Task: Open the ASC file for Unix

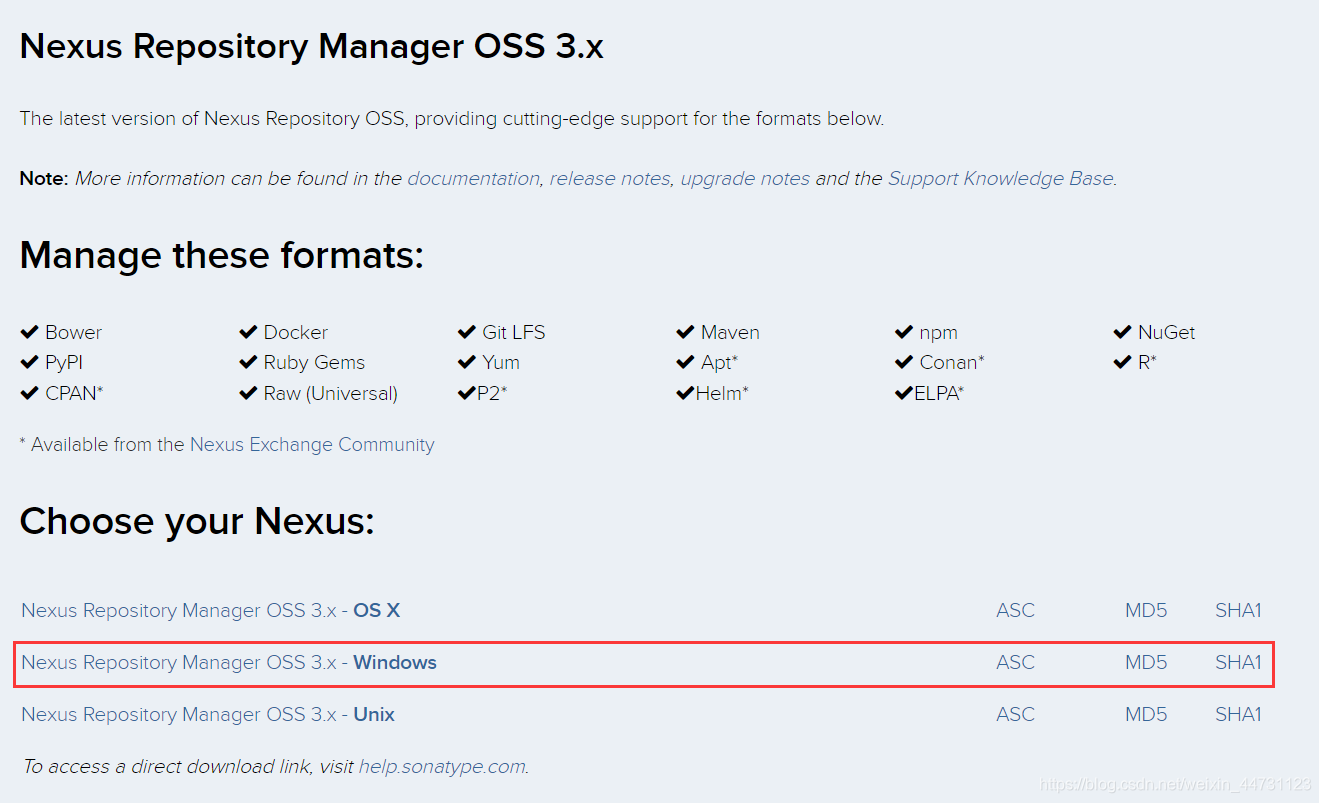Action: tap(1015, 714)
